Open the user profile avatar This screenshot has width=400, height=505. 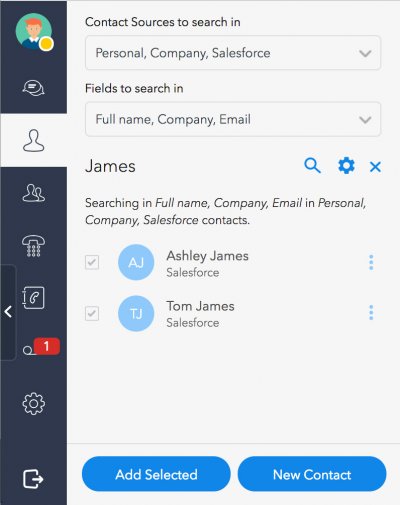tap(33, 31)
